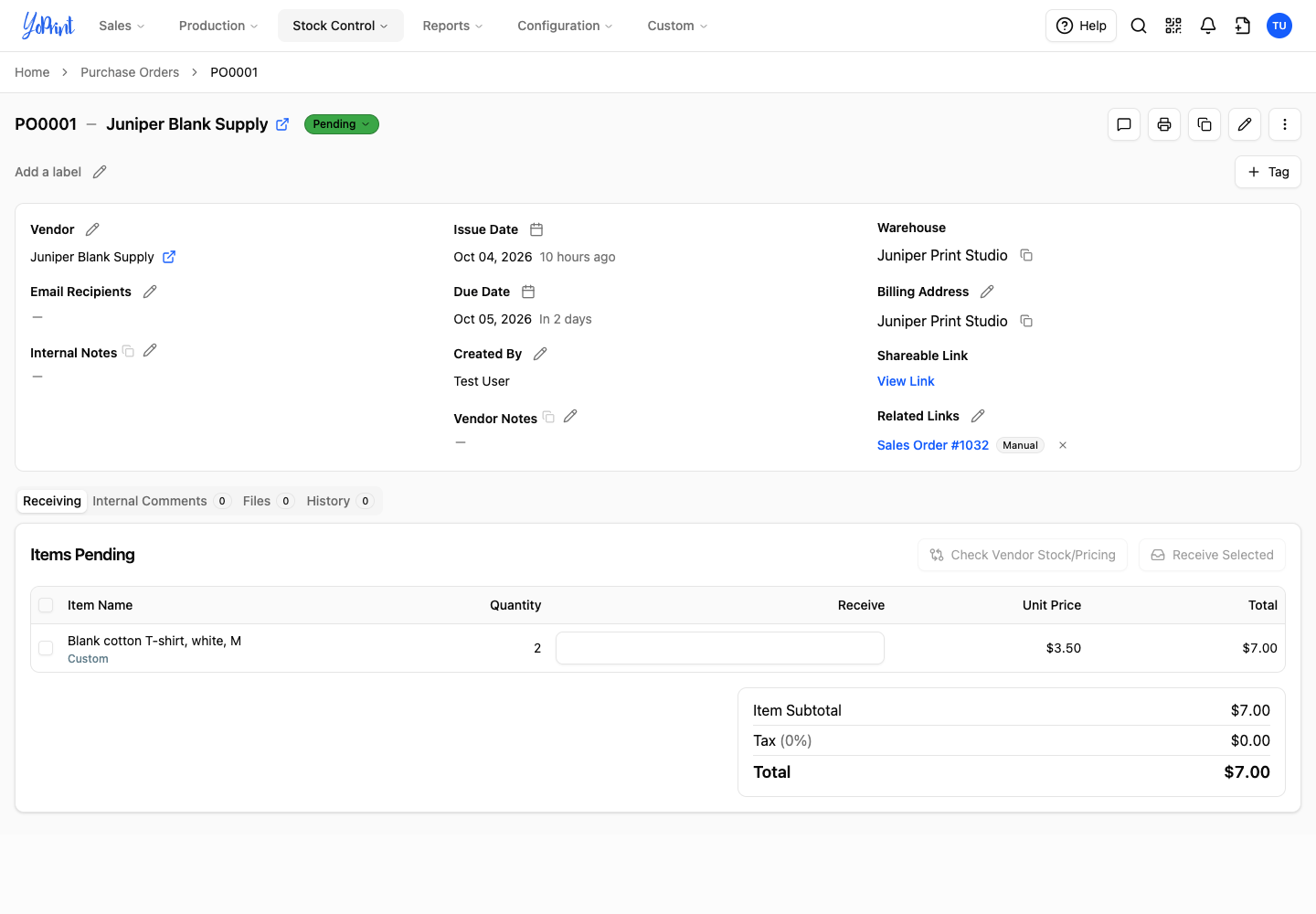
Task: Click the Receive Selected button
Action: [x=1212, y=555]
